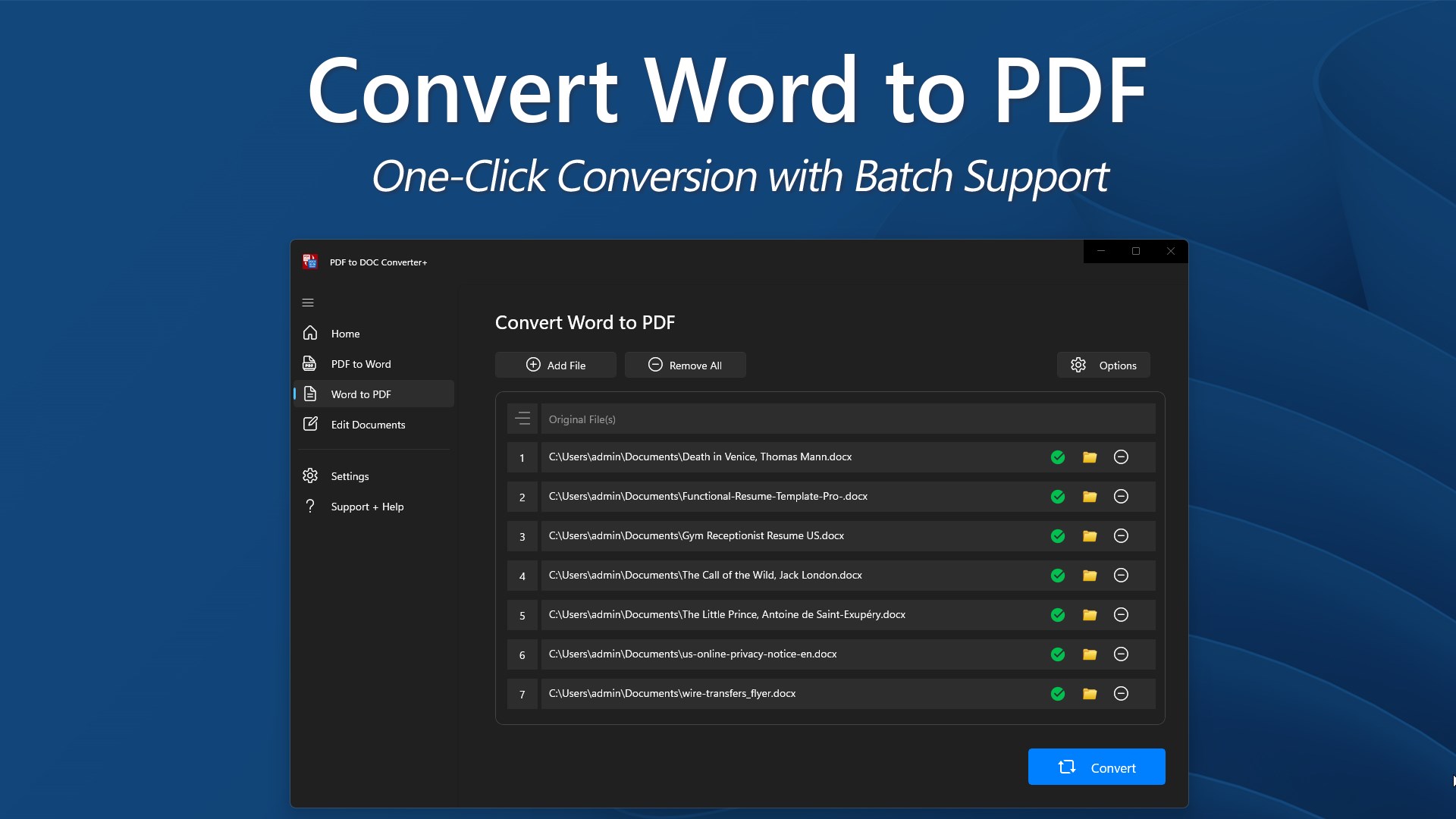Open conversion Options
The width and height of the screenshot is (1456, 819).
(x=1103, y=365)
